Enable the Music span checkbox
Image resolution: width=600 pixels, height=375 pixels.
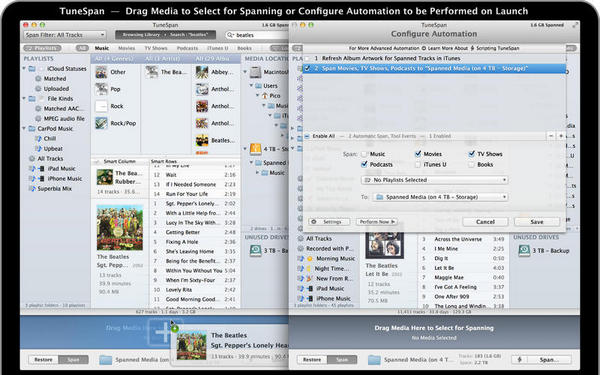(x=364, y=154)
